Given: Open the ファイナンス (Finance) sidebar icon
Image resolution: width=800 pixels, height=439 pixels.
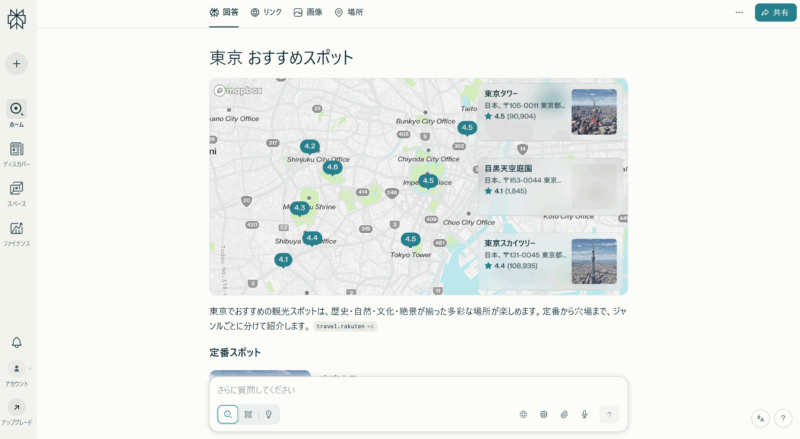Looking at the screenshot, I should tap(16, 229).
